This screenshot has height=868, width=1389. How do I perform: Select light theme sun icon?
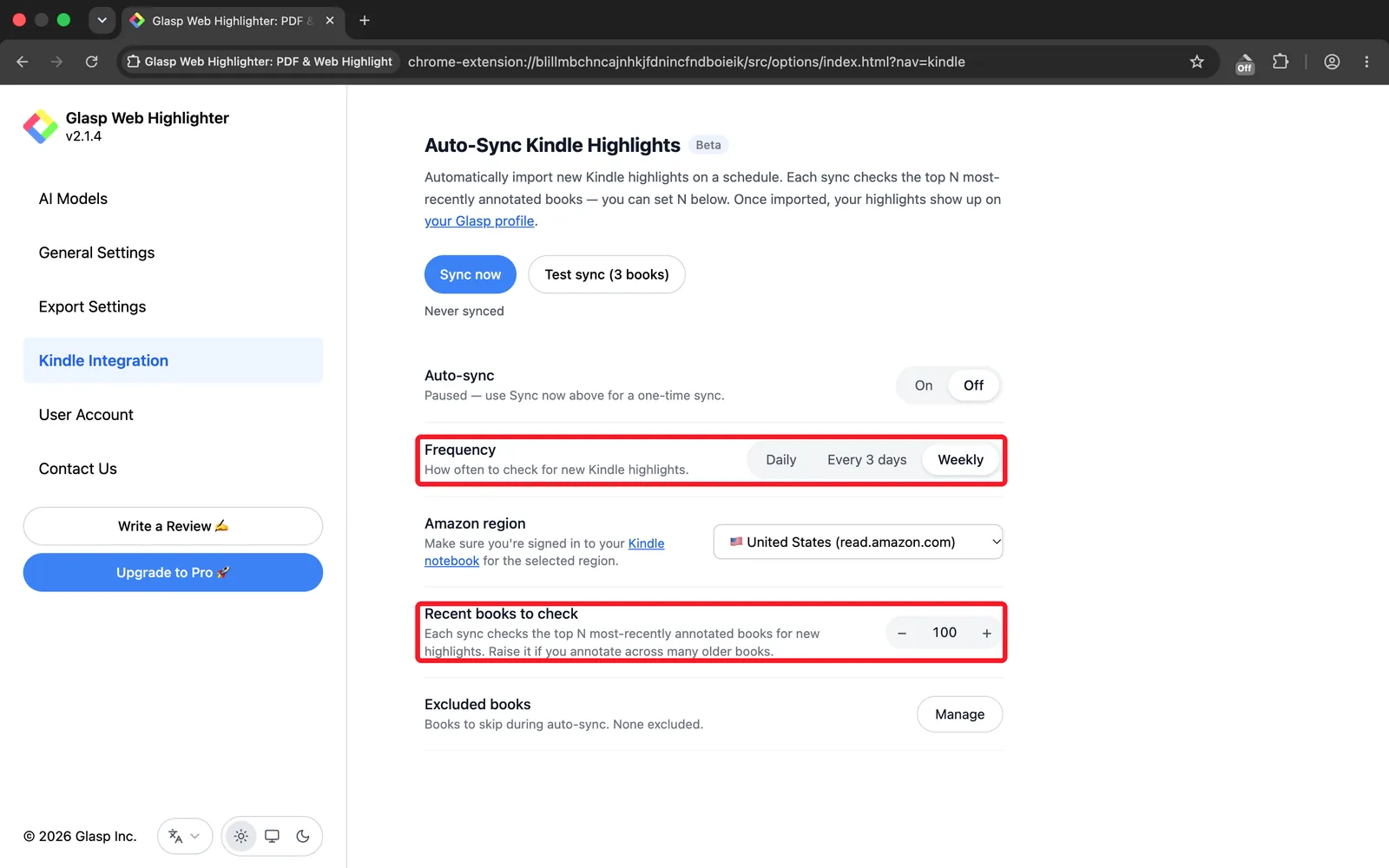pos(241,836)
